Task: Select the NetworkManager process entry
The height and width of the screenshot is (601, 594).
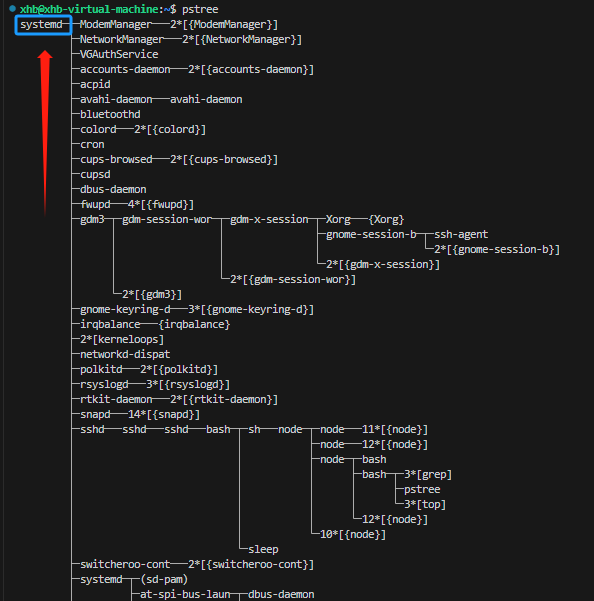Action: pyautogui.click(x=121, y=39)
